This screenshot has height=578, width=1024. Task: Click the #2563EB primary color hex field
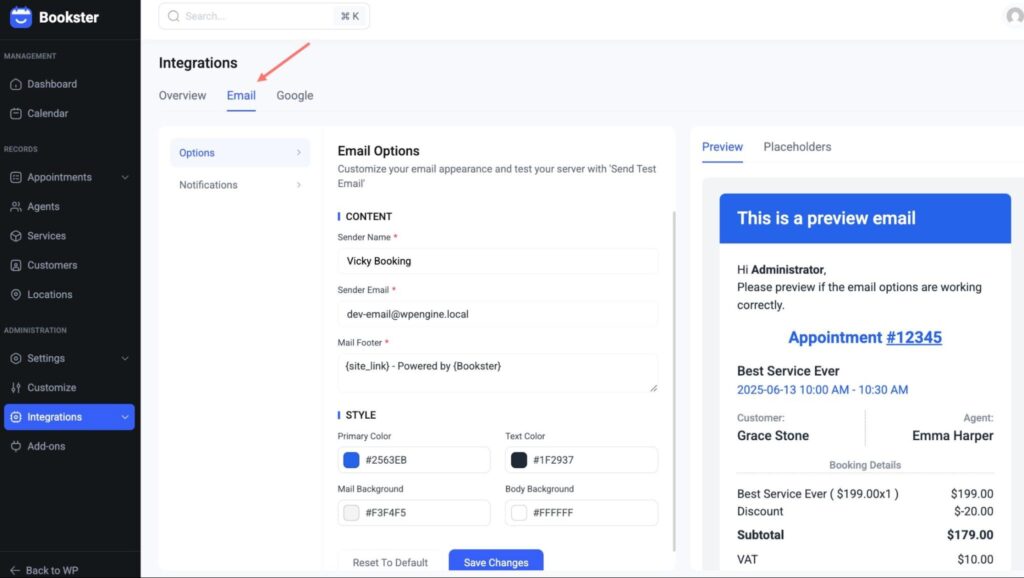(414, 460)
